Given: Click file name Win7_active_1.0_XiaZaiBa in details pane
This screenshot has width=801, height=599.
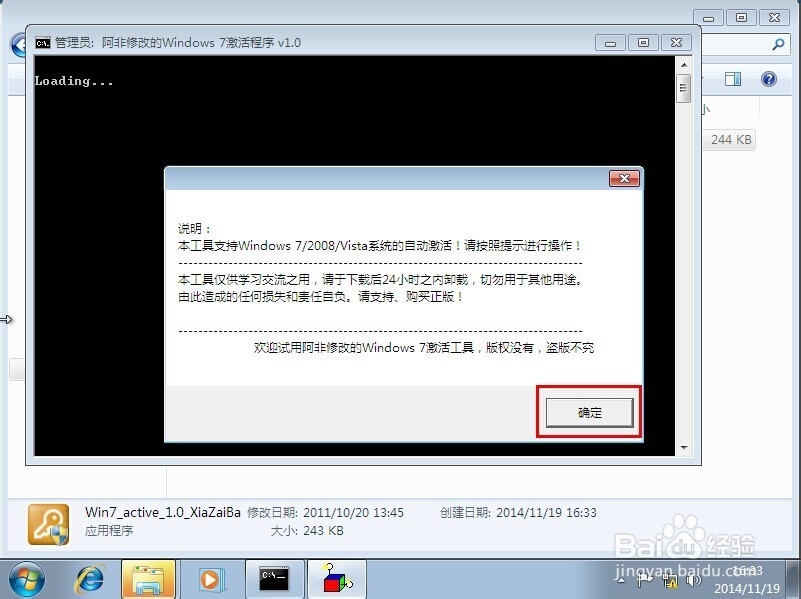Looking at the screenshot, I should coord(162,512).
